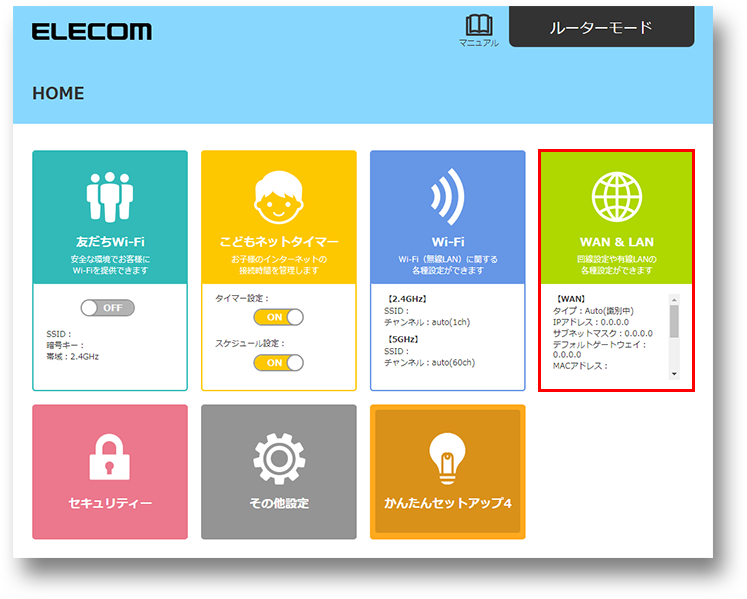
Task: Click the タイマー設定 label
Action: (242, 298)
